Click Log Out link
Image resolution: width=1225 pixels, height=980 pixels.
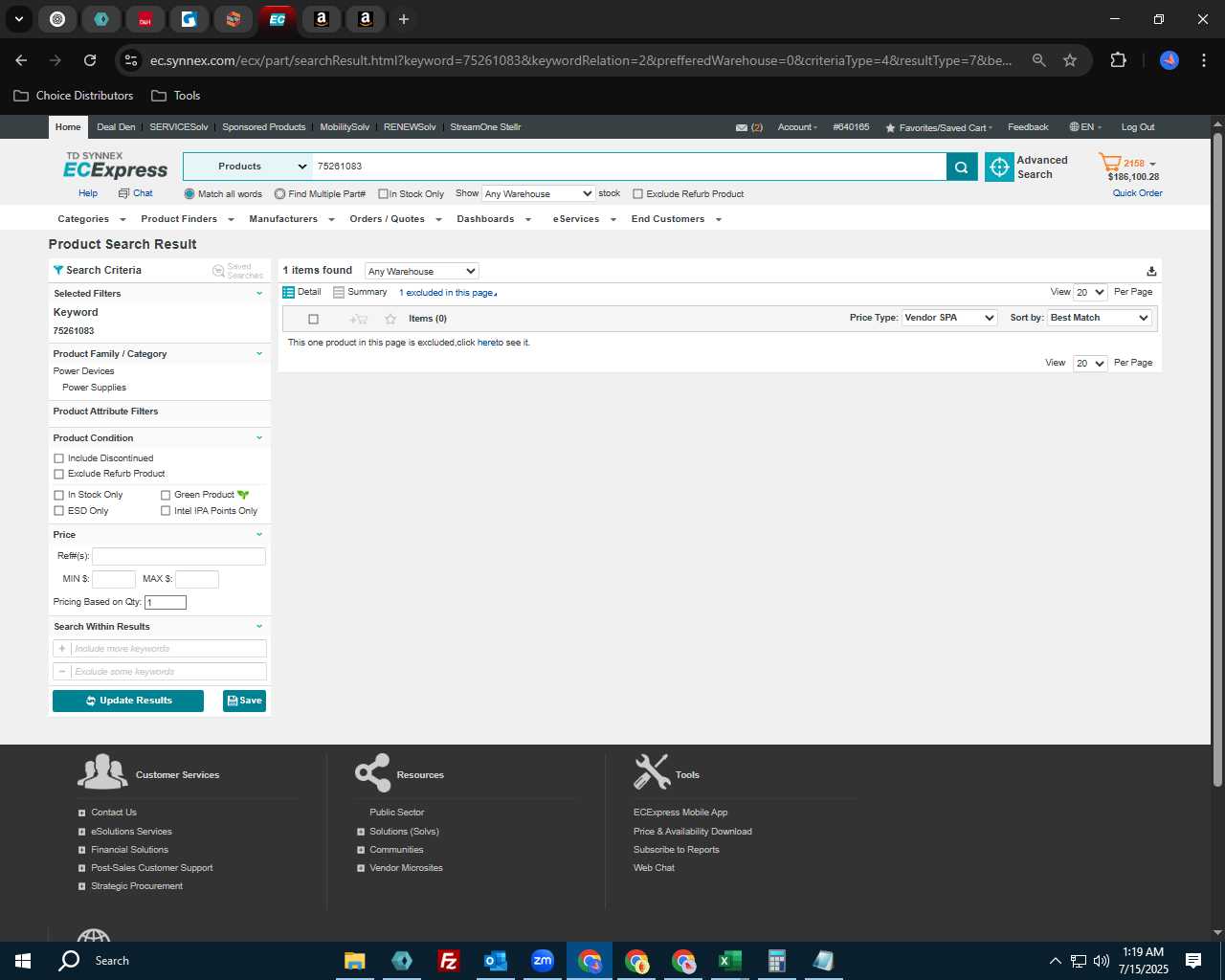(1138, 127)
